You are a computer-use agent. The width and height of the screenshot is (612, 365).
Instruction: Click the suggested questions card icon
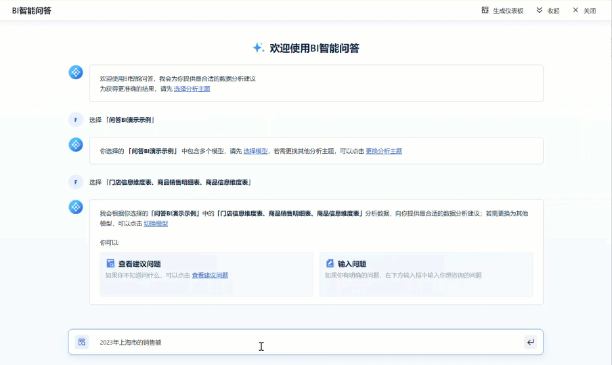[x=110, y=264]
